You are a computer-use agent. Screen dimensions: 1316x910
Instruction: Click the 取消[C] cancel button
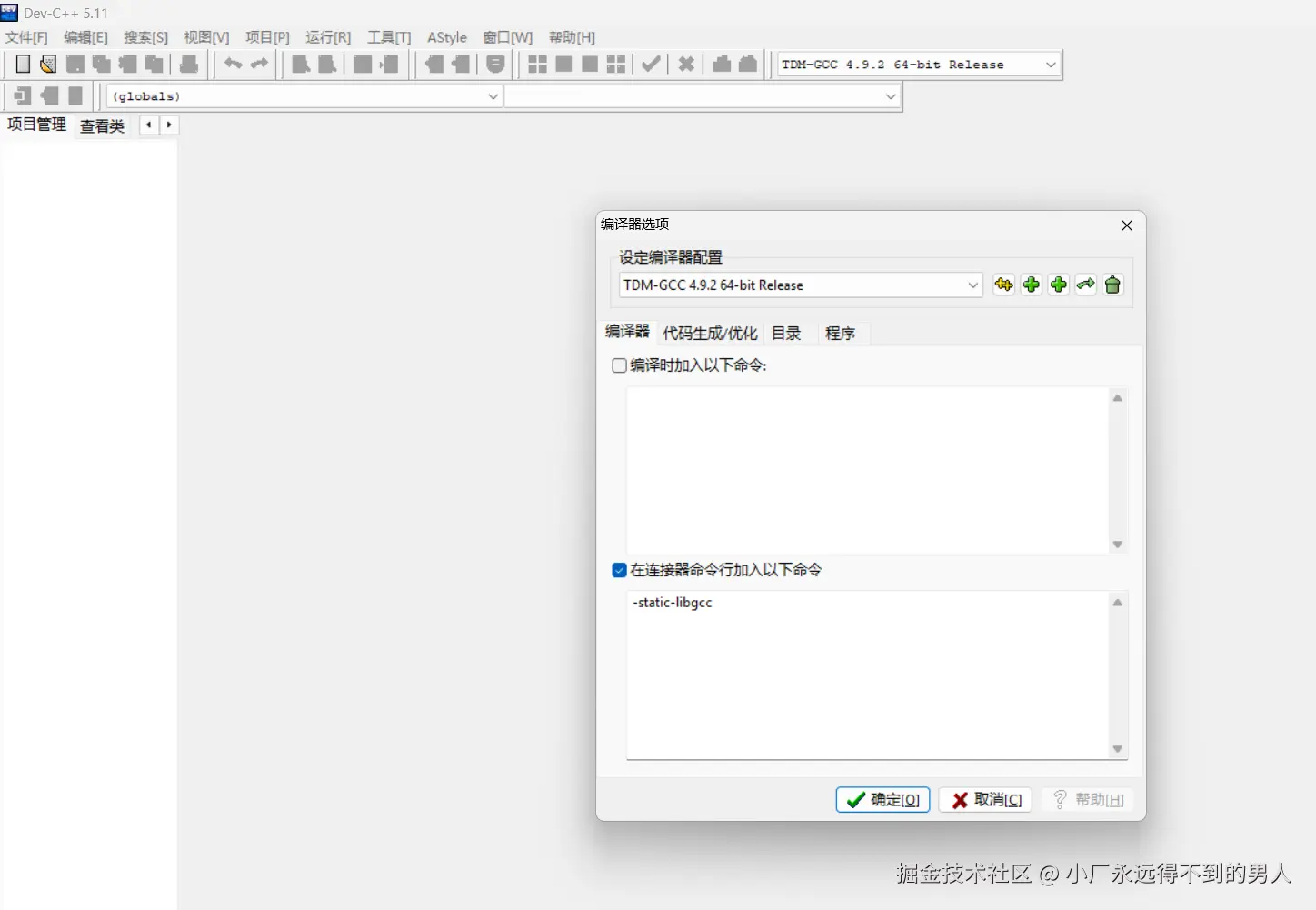[x=985, y=800]
